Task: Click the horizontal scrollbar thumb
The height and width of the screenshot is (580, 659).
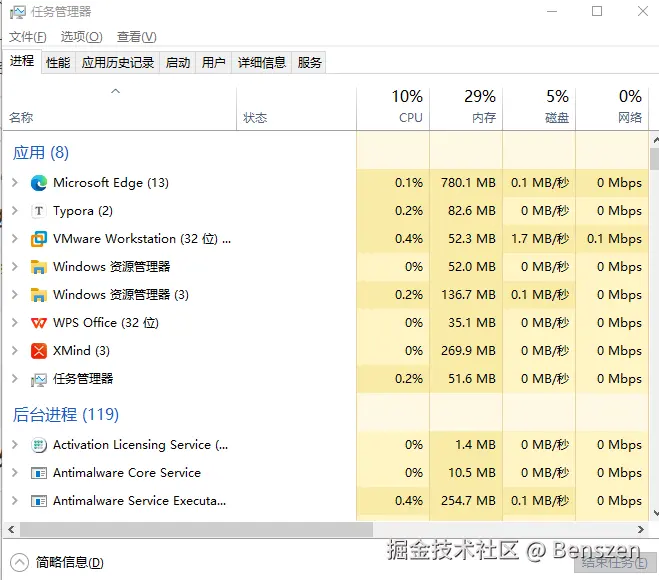Action: point(196,530)
